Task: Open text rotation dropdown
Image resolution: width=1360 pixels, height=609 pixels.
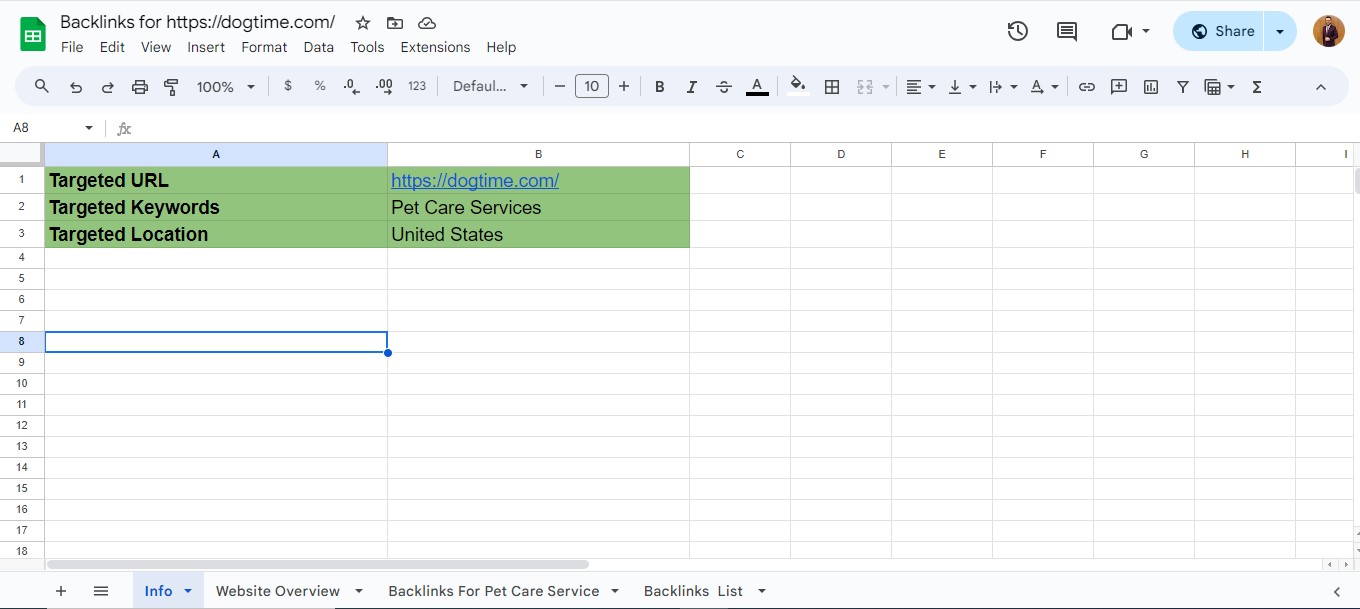Action: (1044, 87)
